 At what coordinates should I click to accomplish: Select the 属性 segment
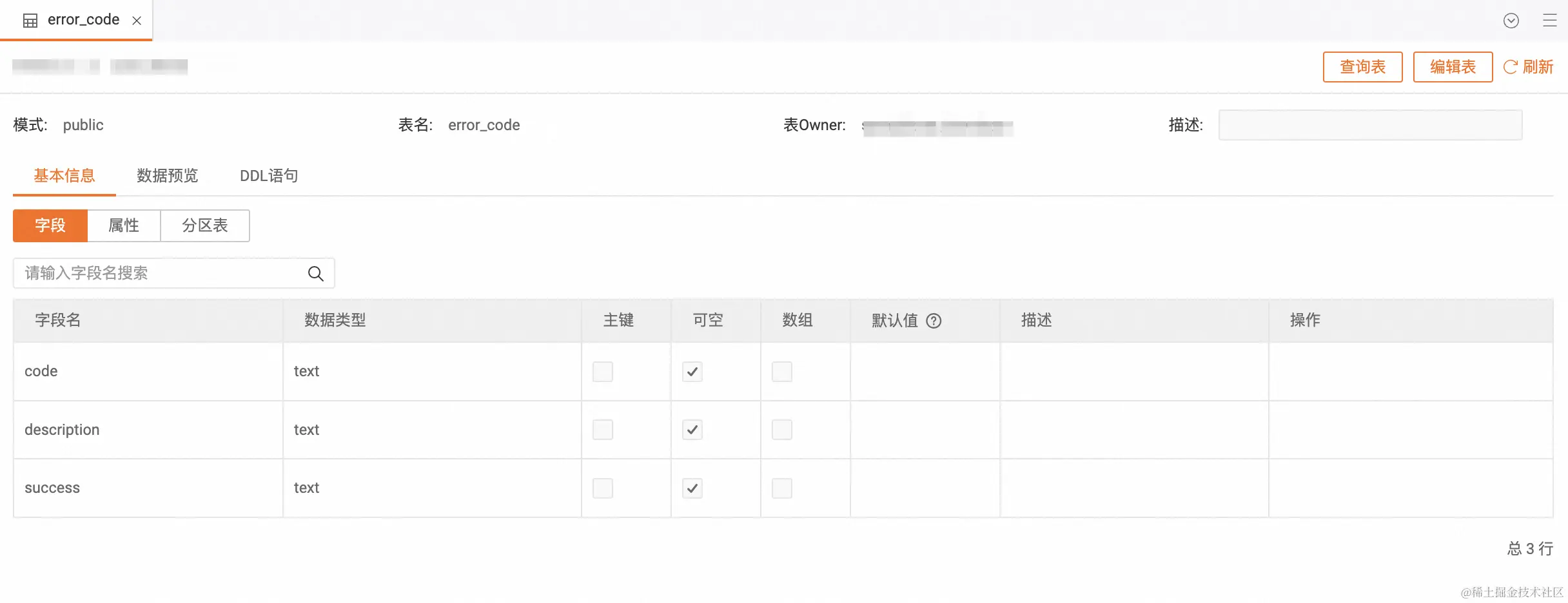[124, 225]
